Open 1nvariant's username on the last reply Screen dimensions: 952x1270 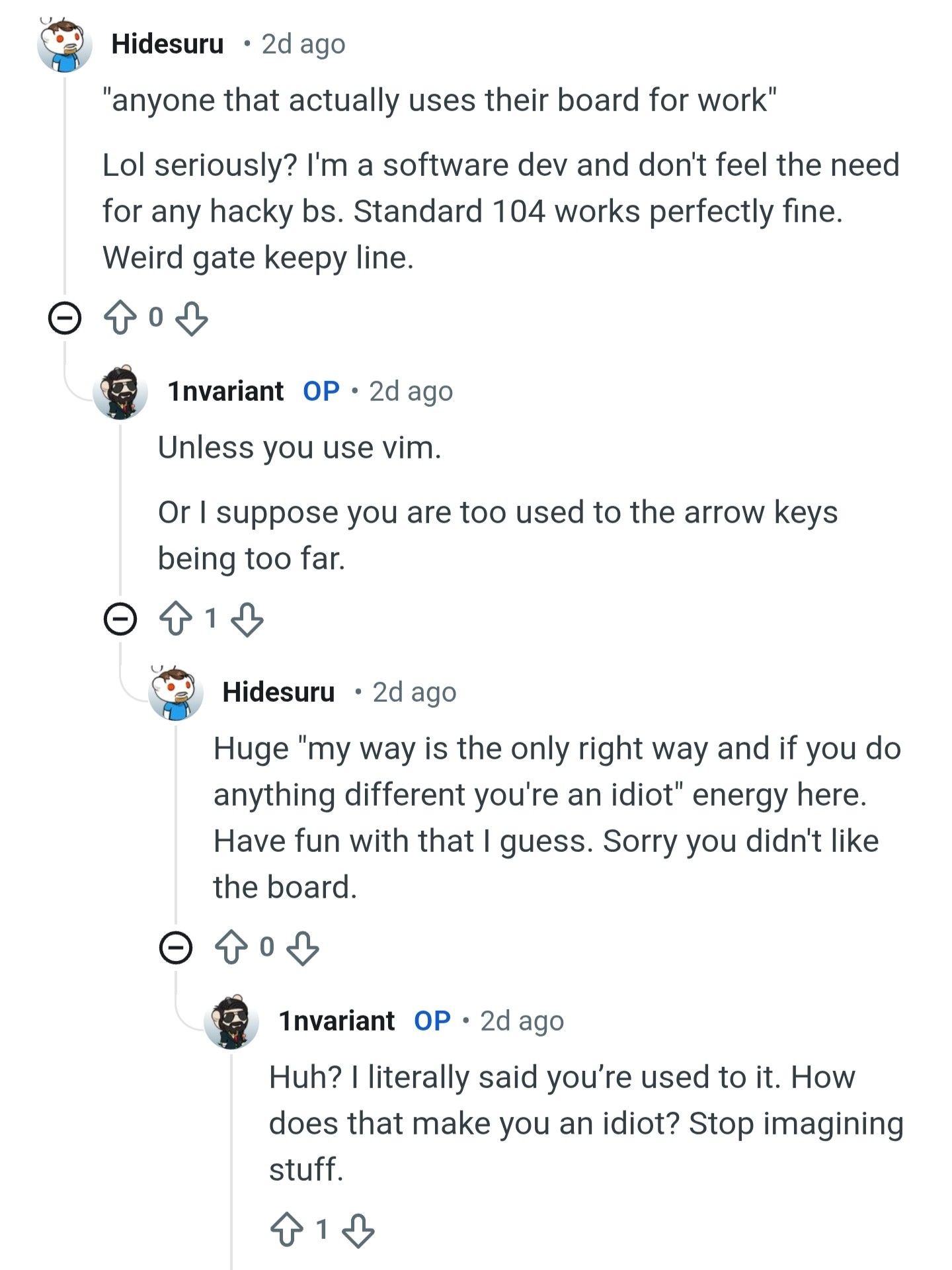pos(337,1021)
